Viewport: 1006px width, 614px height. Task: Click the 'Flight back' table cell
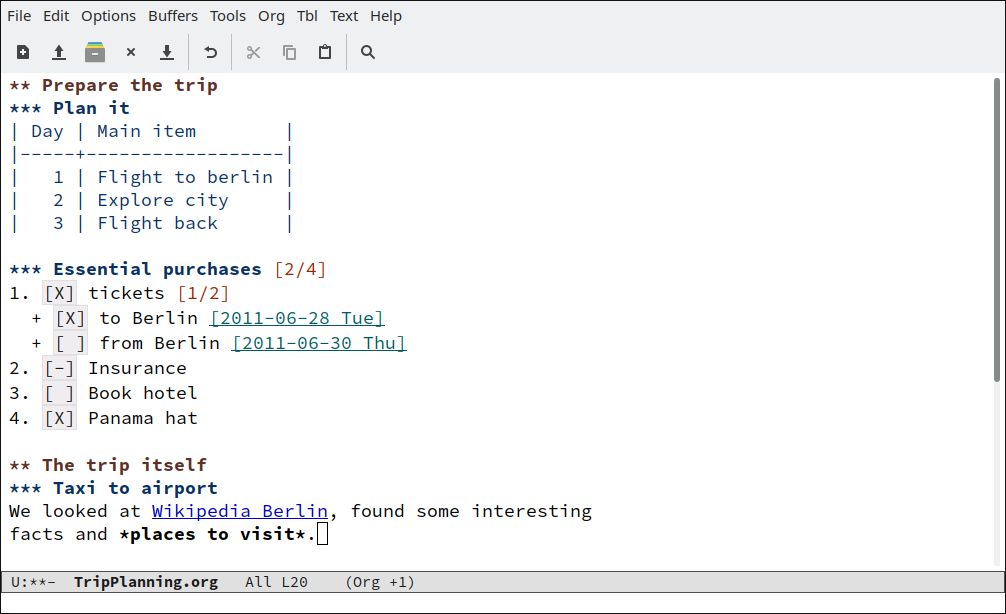pos(157,223)
